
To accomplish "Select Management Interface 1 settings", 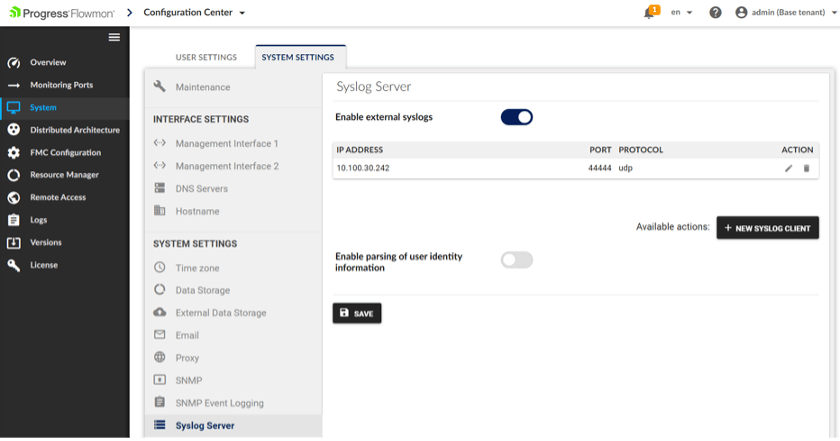I will 226,144.
